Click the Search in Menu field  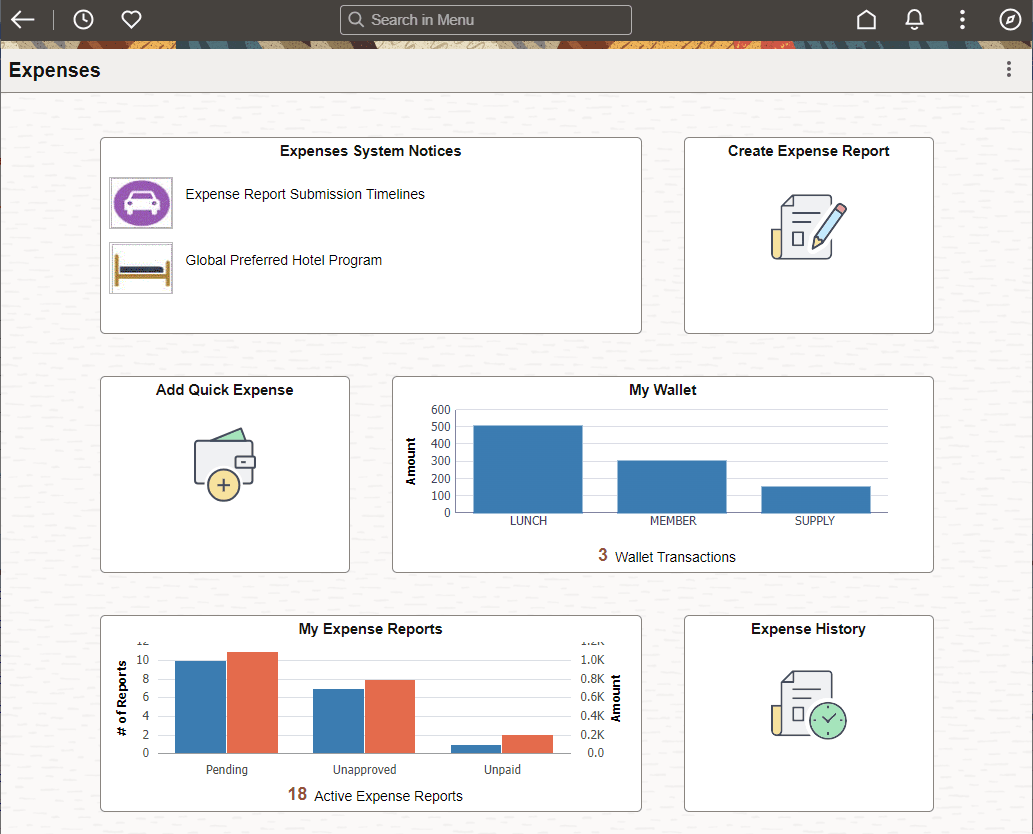[485, 19]
